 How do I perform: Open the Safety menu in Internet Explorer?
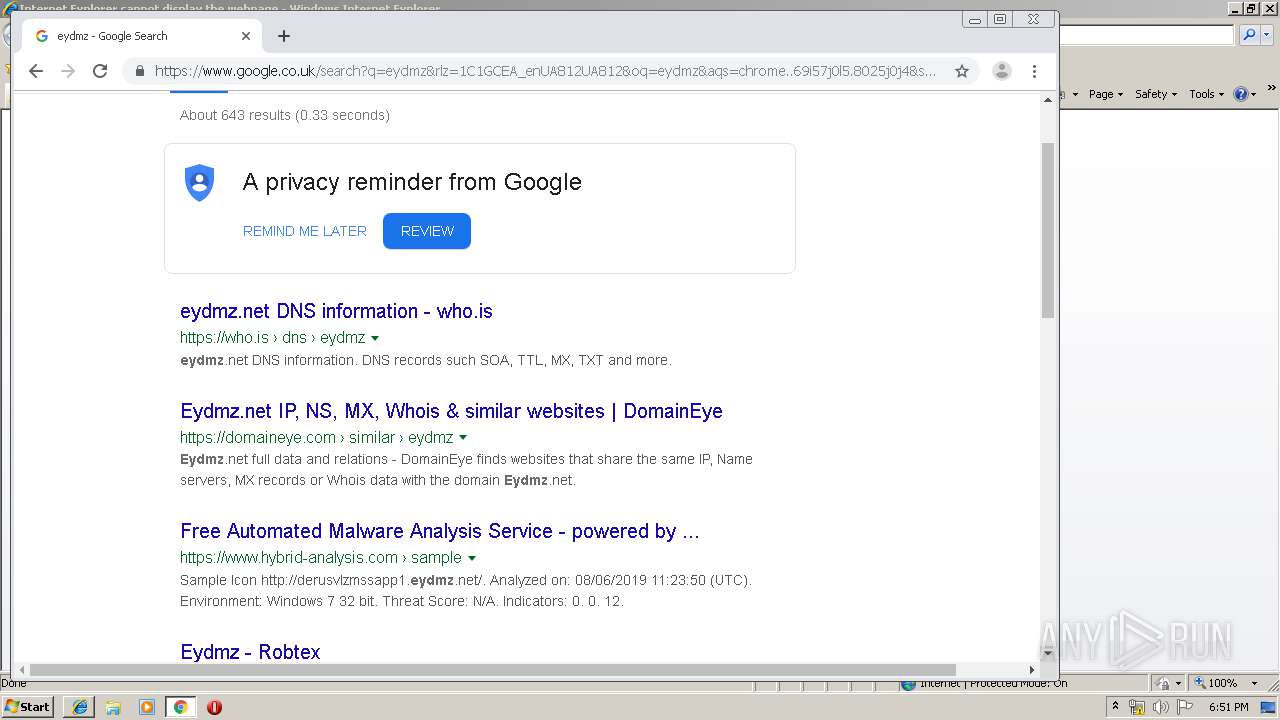(x=1155, y=94)
